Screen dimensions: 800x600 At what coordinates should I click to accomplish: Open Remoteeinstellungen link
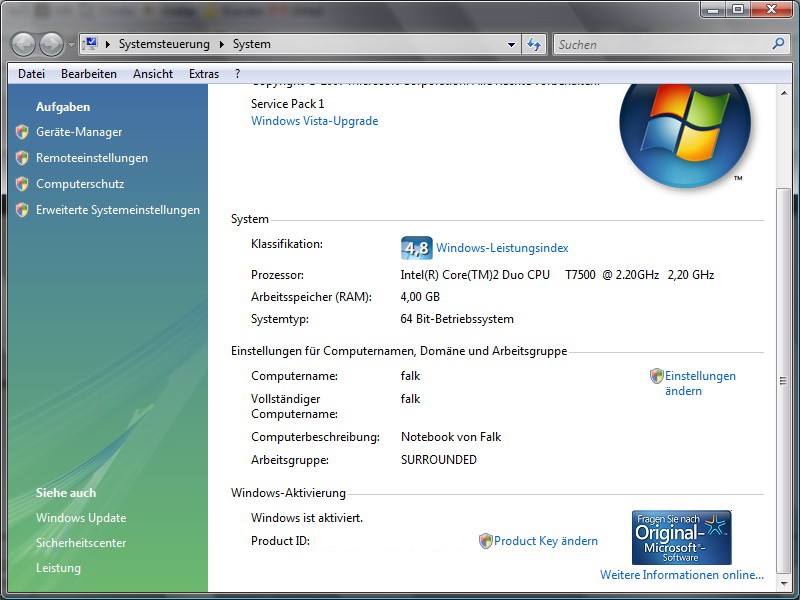pyautogui.click(x=92, y=158)
